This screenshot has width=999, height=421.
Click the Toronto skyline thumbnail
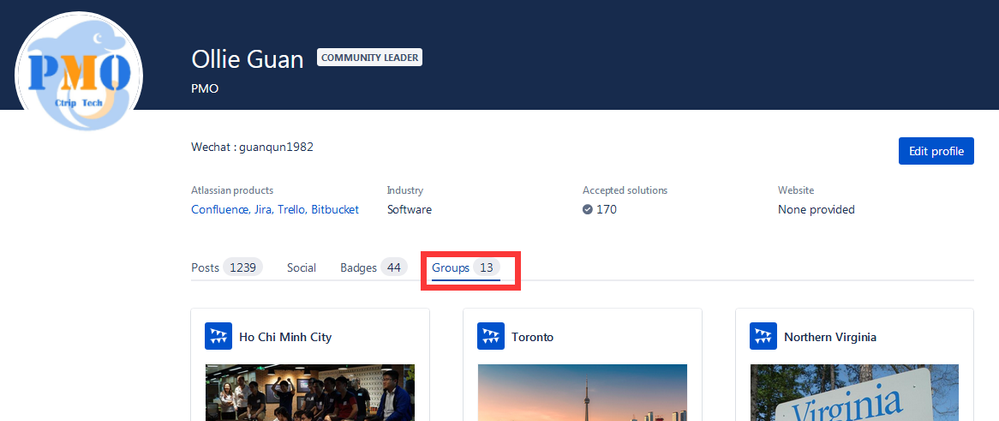click(x=582, y=392)
